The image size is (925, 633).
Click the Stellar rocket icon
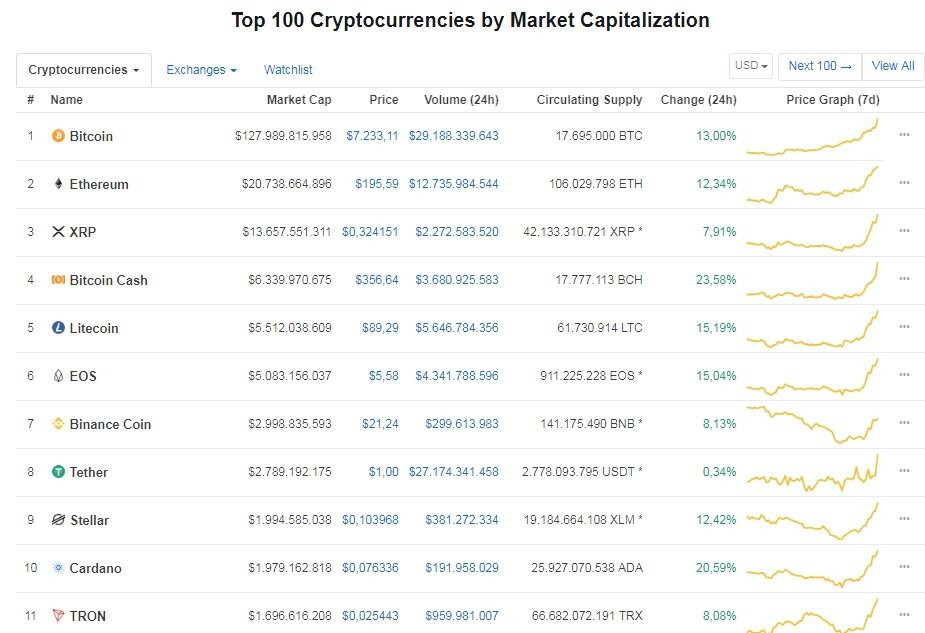tap(60, 520)
